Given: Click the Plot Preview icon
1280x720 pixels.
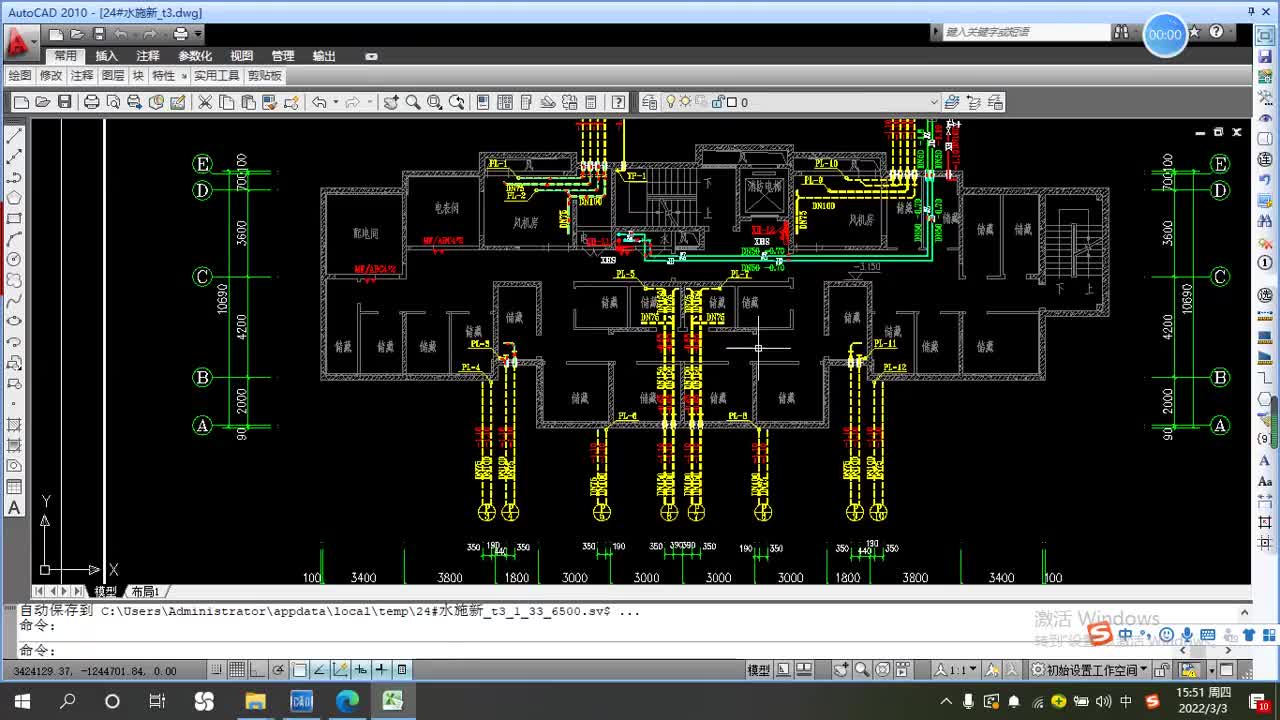Looking at the screenshot, I should 113,102.
